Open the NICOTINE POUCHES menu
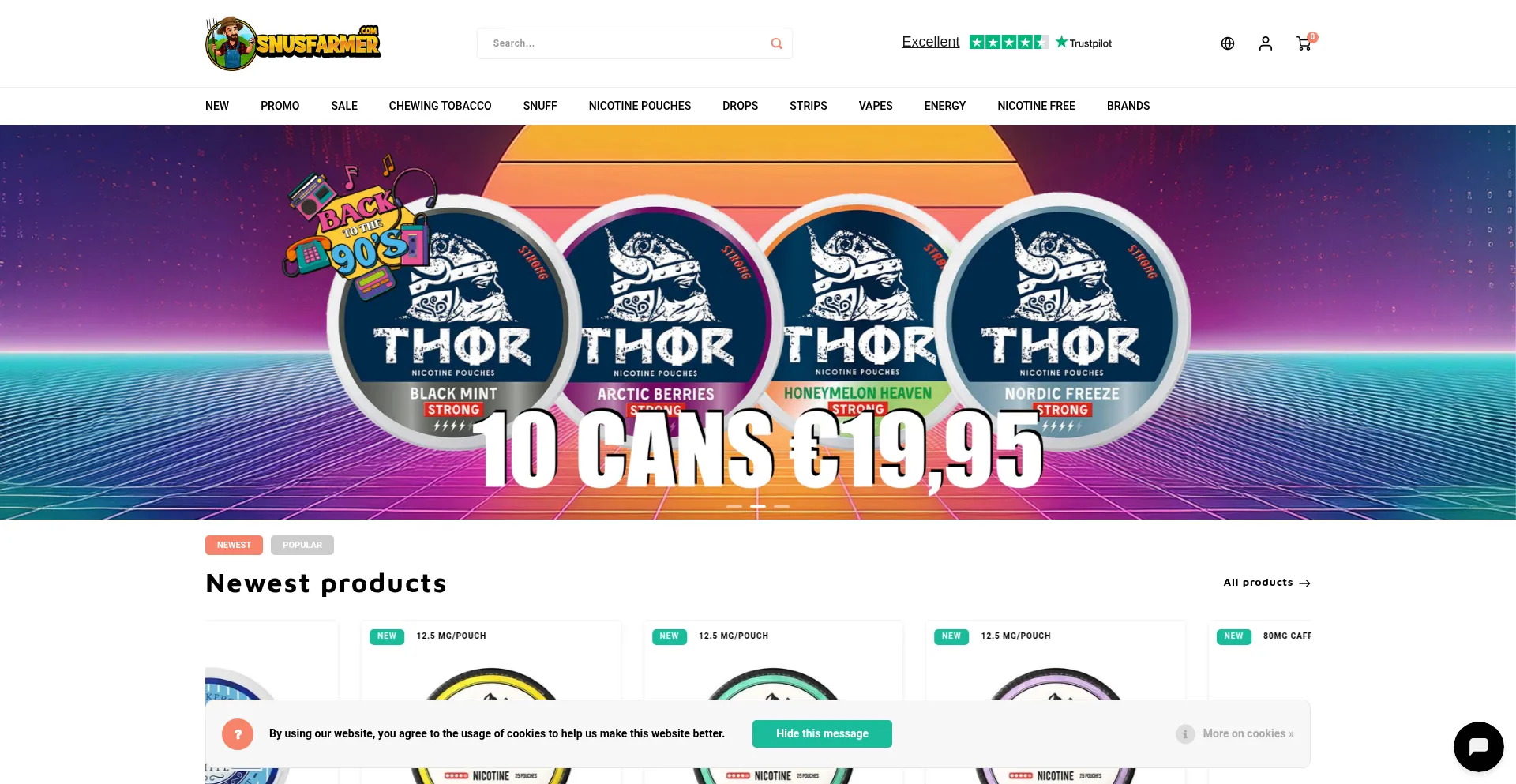This screenshot has height=784, width=1516. coord(640,106)
